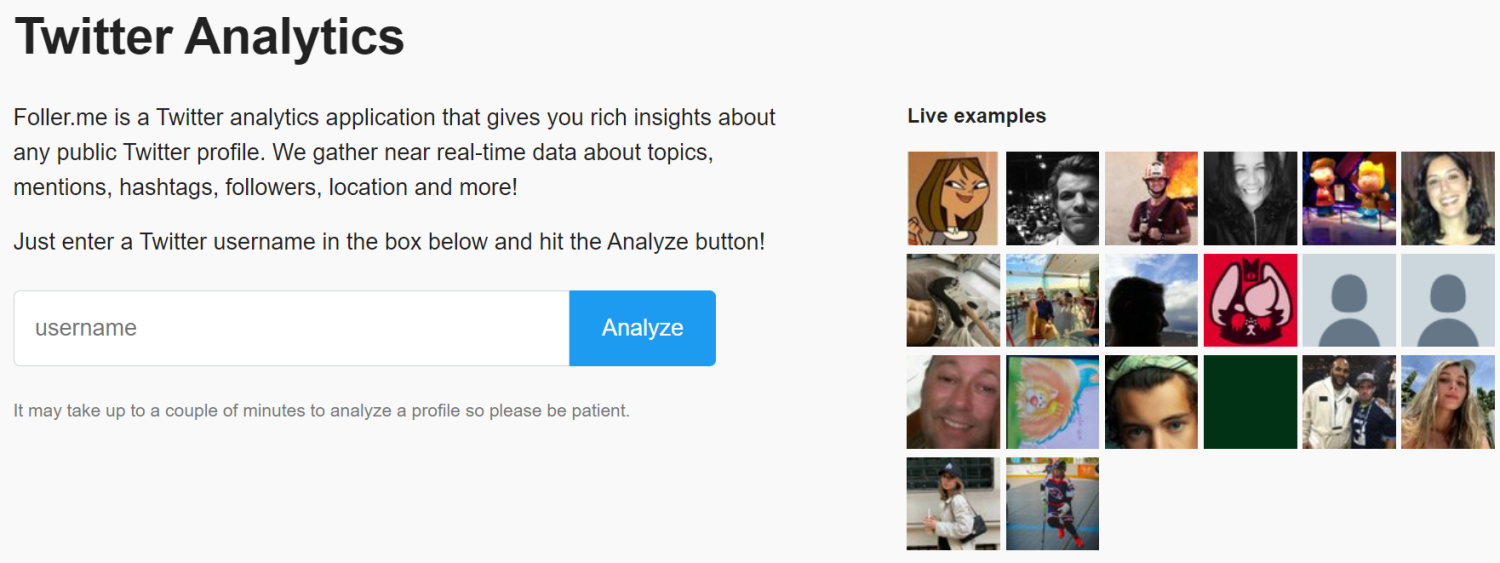Open the hockey player on rink thumbnail
Image resolution: width=1500 pixels, height=563 pixels.
pyautogui.click(x=1052, y=503)
